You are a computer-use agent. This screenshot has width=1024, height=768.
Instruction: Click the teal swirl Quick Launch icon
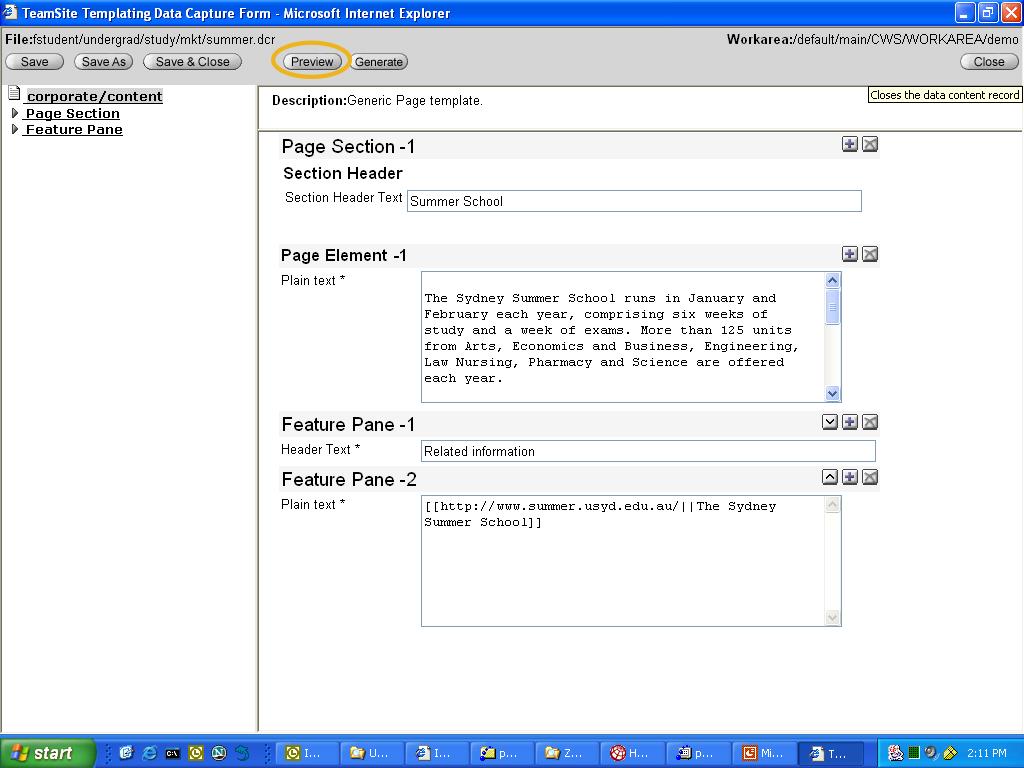click(242, 753)
